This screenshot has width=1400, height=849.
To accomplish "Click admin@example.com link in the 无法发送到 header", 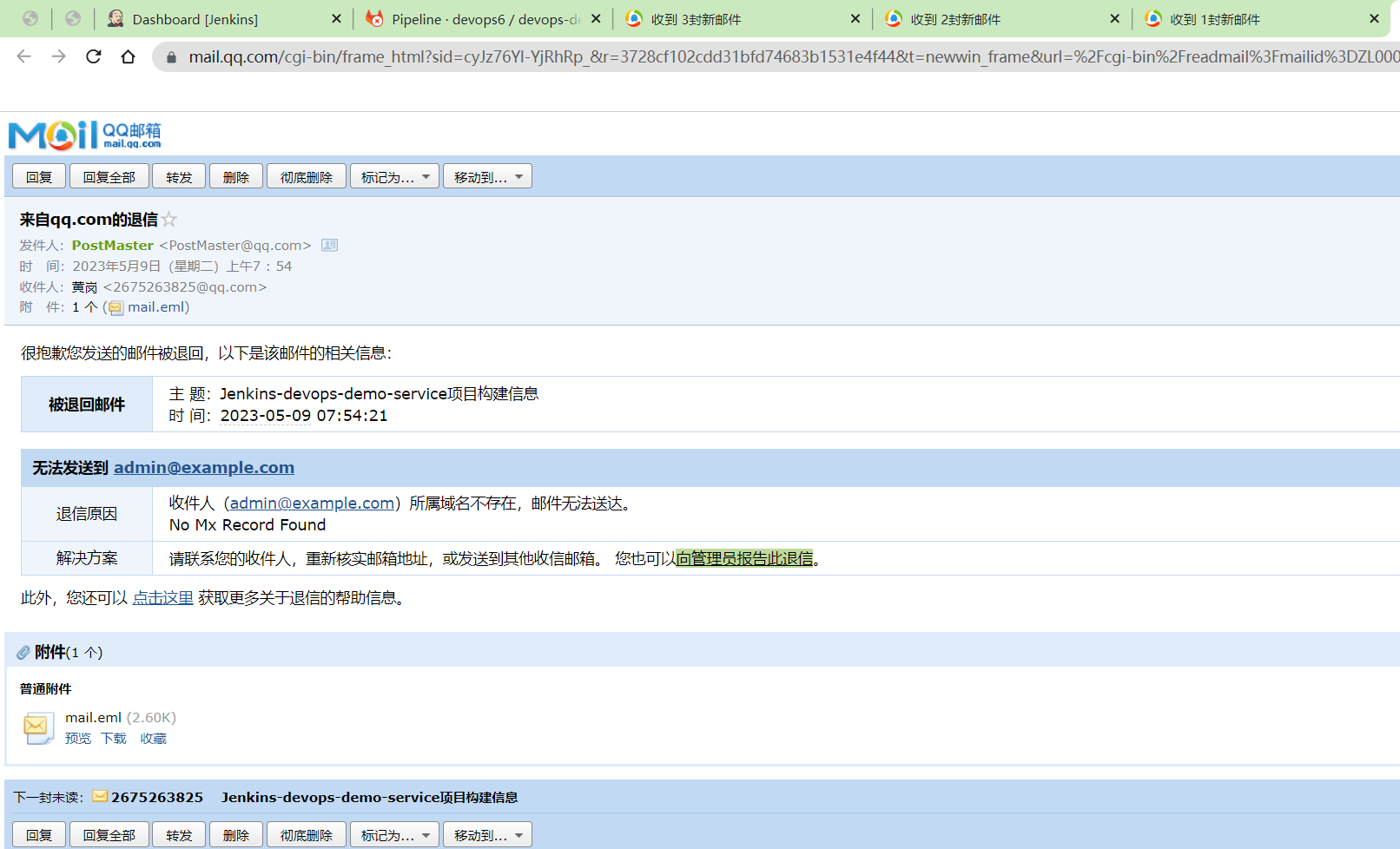I will pos(204,467).
